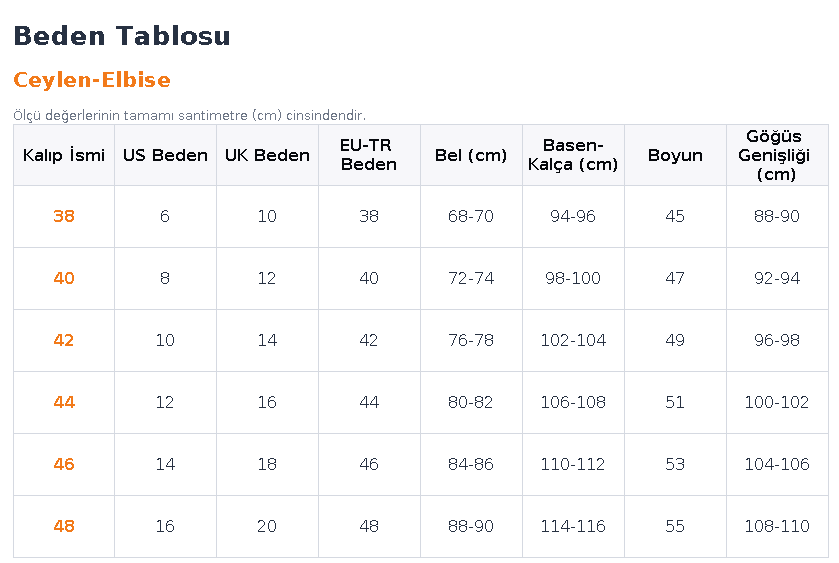Click the EU-TR Beden column header
Image resolution: width=839 pixels, height=563 pixels.
click(x=369, y=155)
